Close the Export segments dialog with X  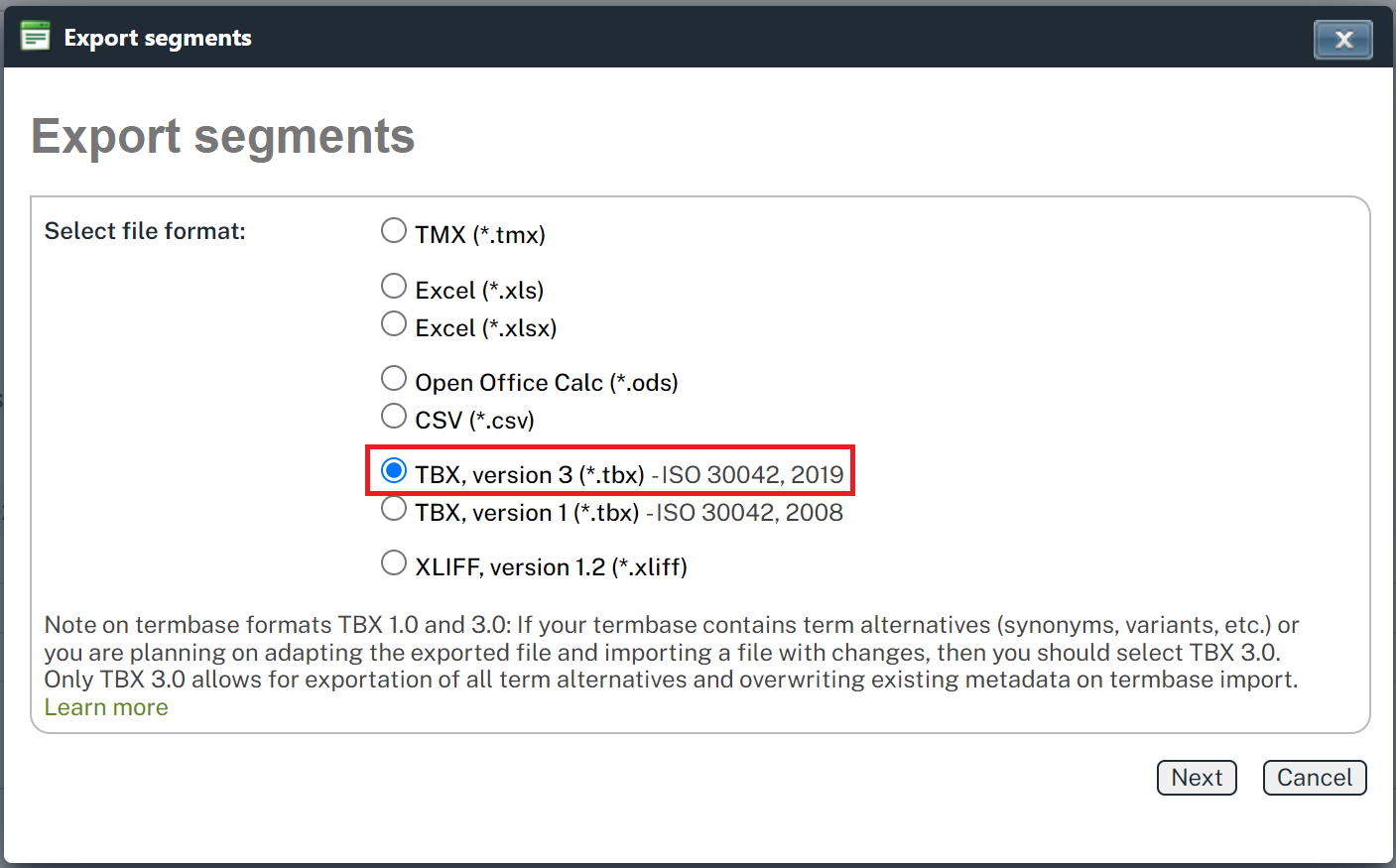(1343, 40)
